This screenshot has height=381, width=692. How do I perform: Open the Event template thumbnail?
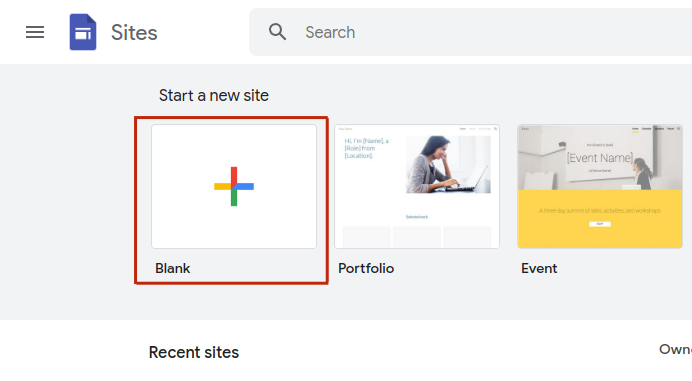(600, 186)
